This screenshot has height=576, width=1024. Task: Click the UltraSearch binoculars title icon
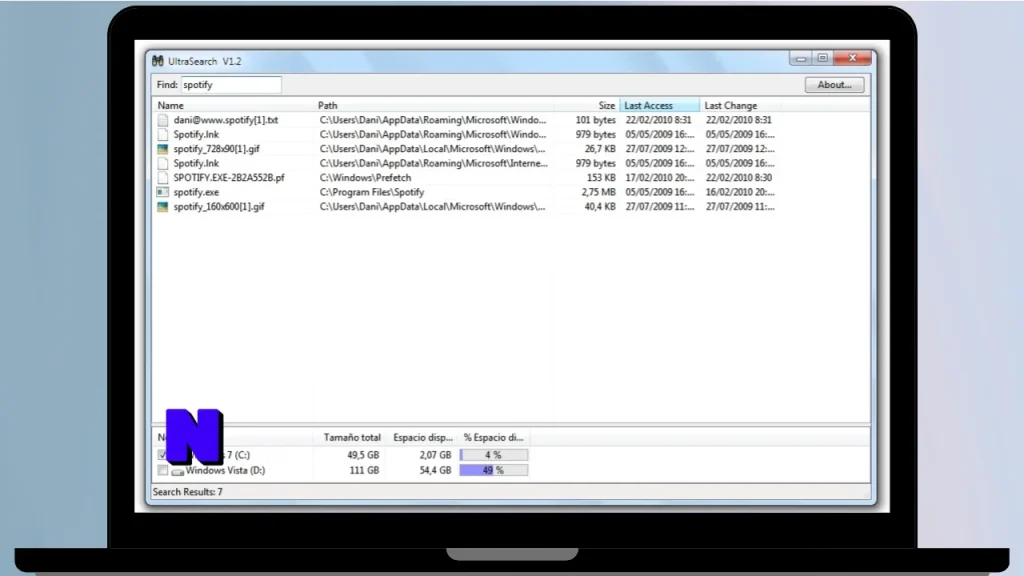pos(157,61)
